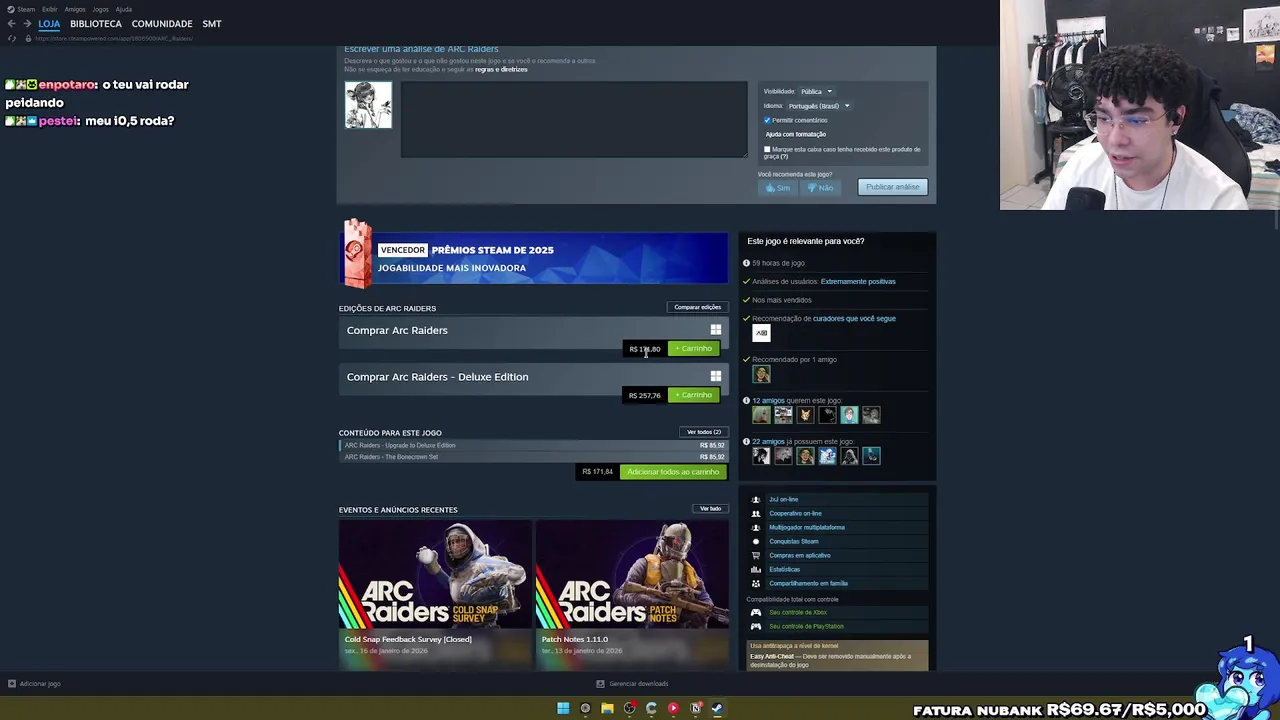Viewport: 1280px width, 720px height.
Task: Select the LOJA tab
Action: 49,24
